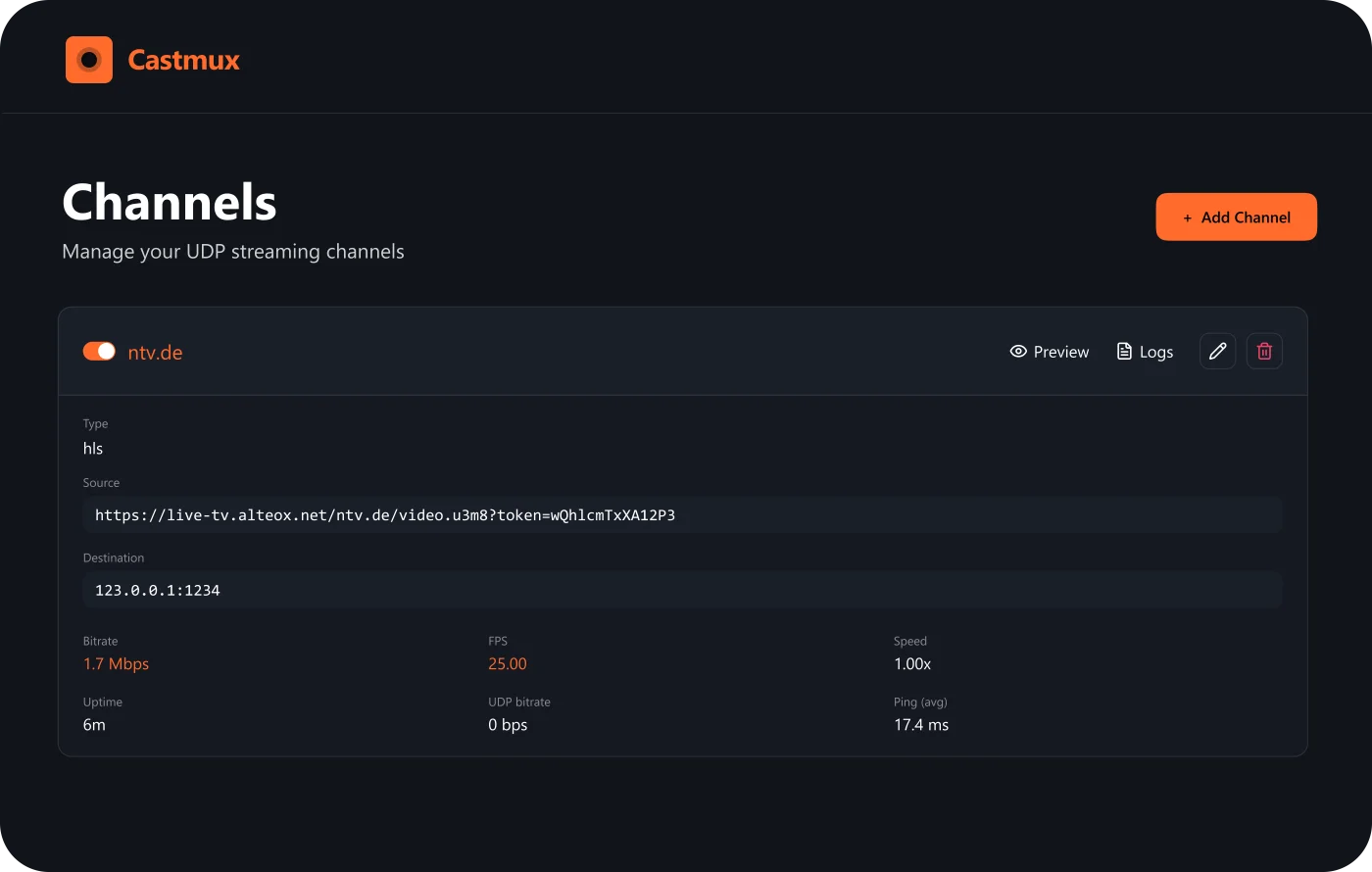Click the uptime value 6m
The height and width of the screenshot is (872, 1372).
(x=94, y=725)
